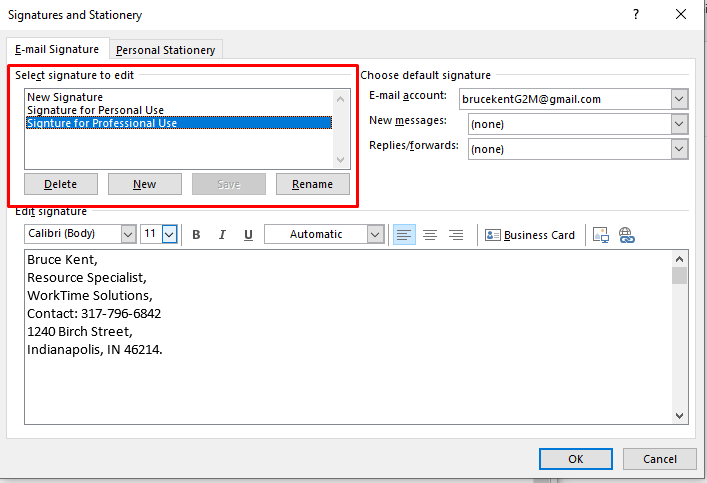Center align signature text

click(x=430, y=235)
